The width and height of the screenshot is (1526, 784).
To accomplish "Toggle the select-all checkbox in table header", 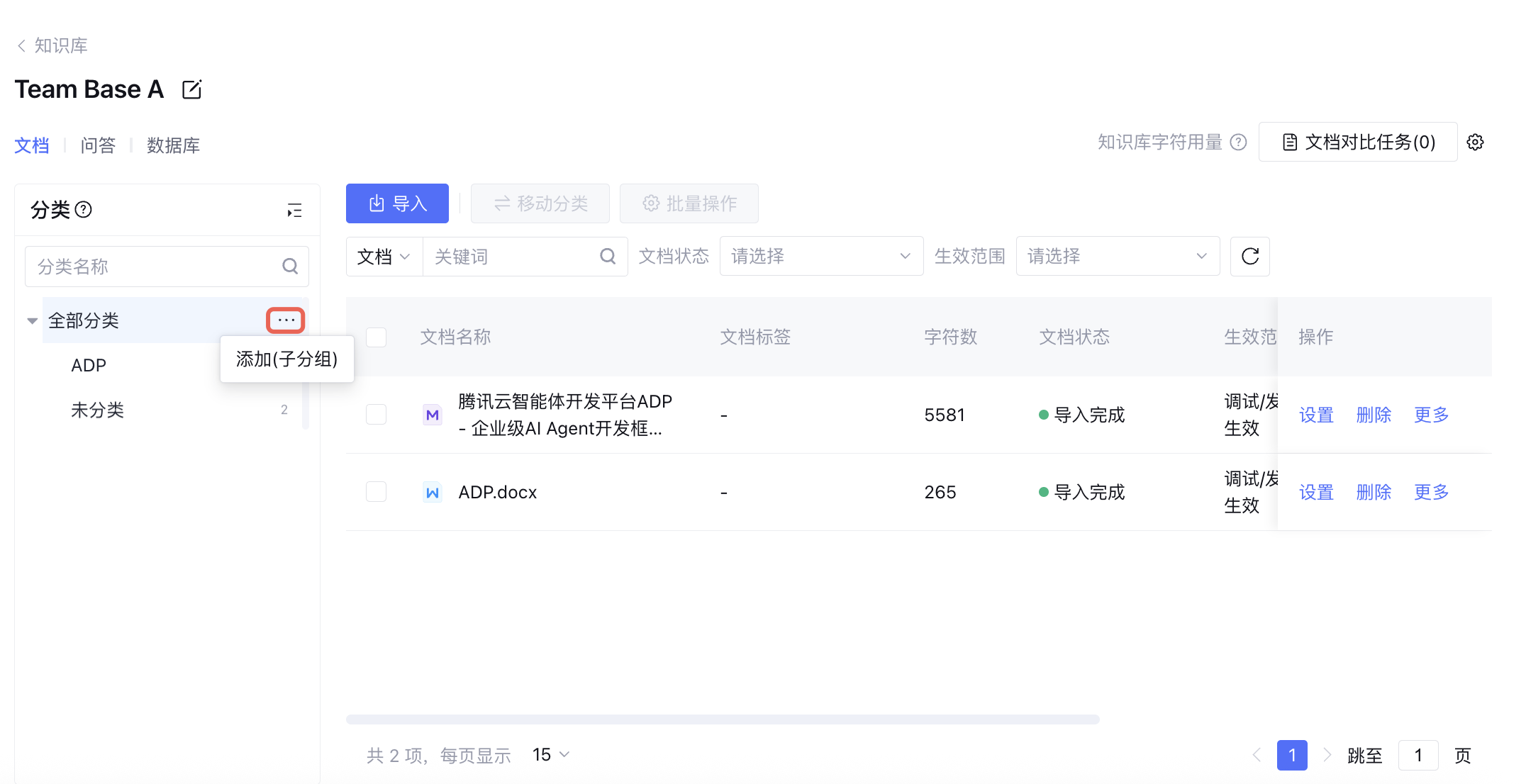I will (x=376, y=337).
